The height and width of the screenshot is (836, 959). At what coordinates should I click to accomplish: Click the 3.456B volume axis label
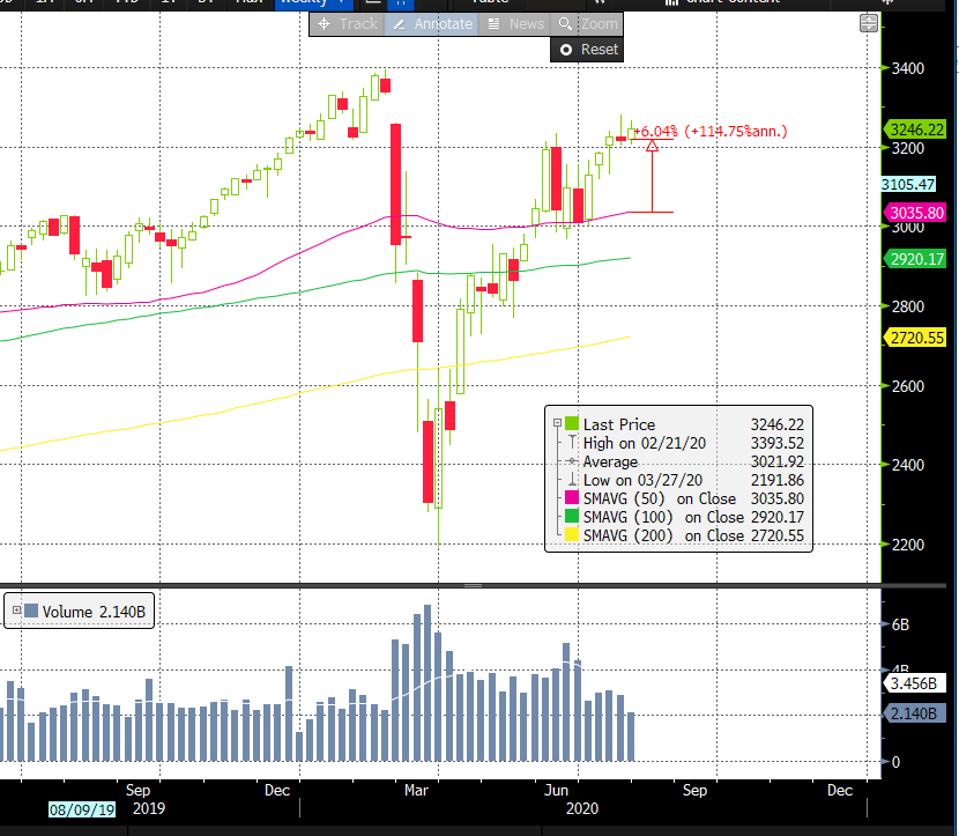click(912, 685)
